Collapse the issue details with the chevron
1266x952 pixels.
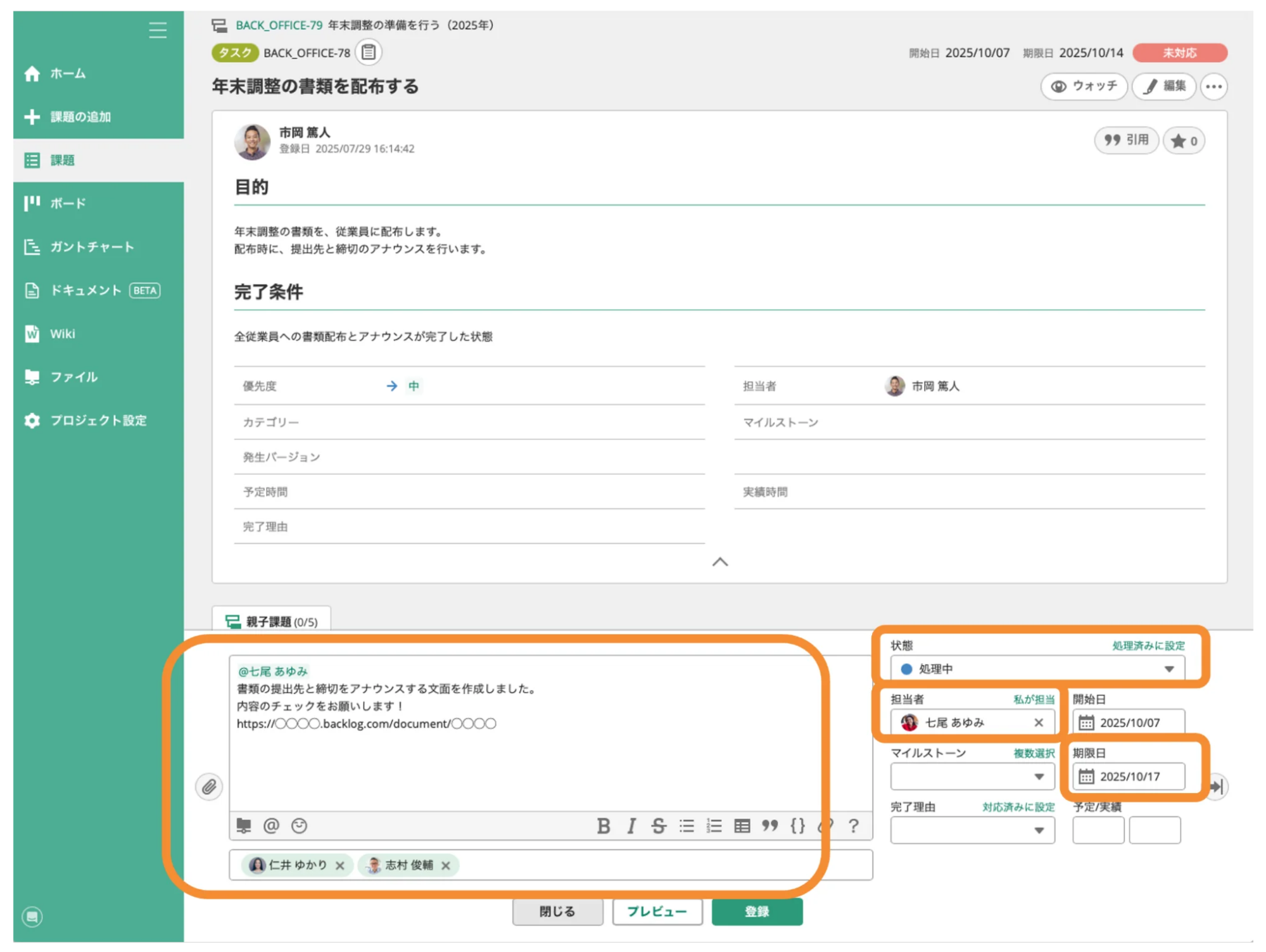click(x=719, y=562)
